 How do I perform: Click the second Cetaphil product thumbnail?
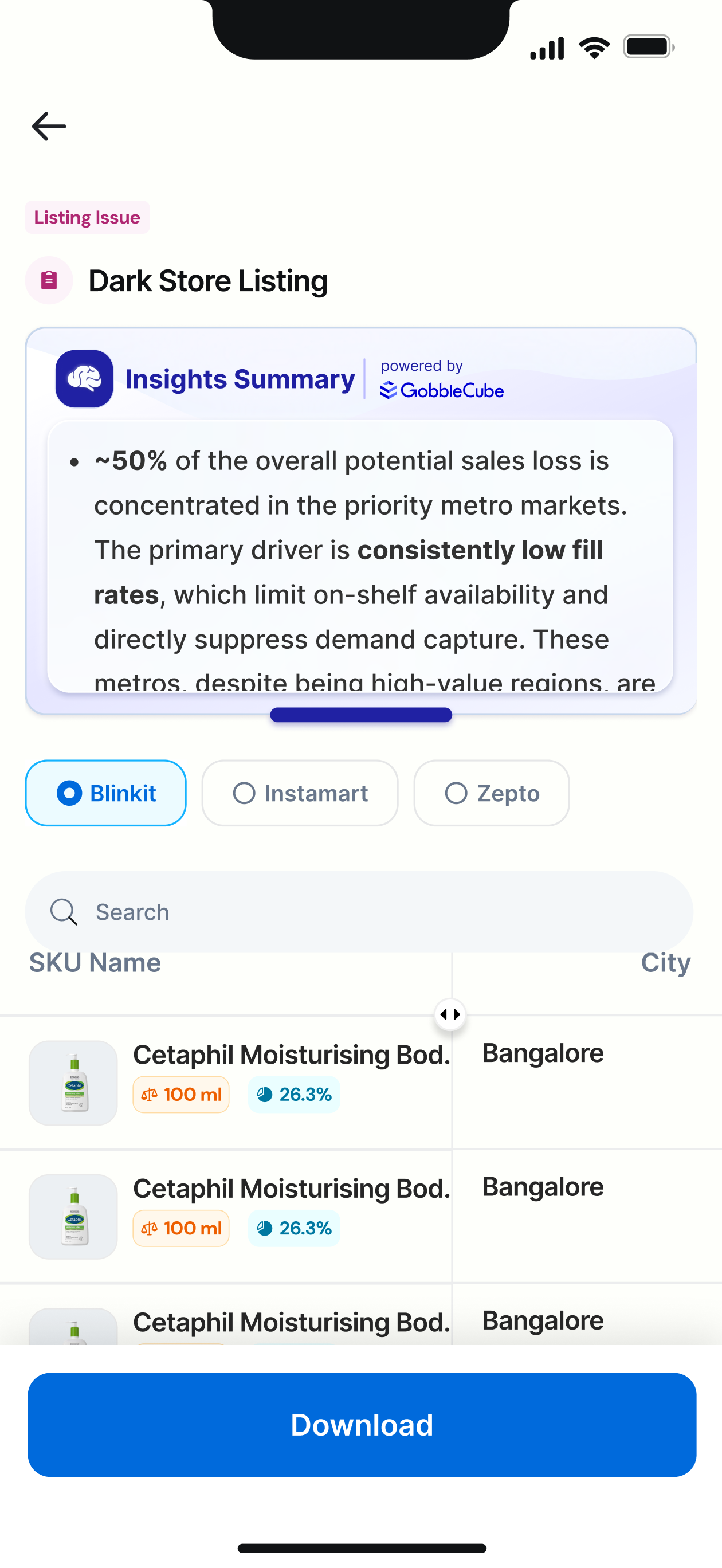click(73, 1216)
